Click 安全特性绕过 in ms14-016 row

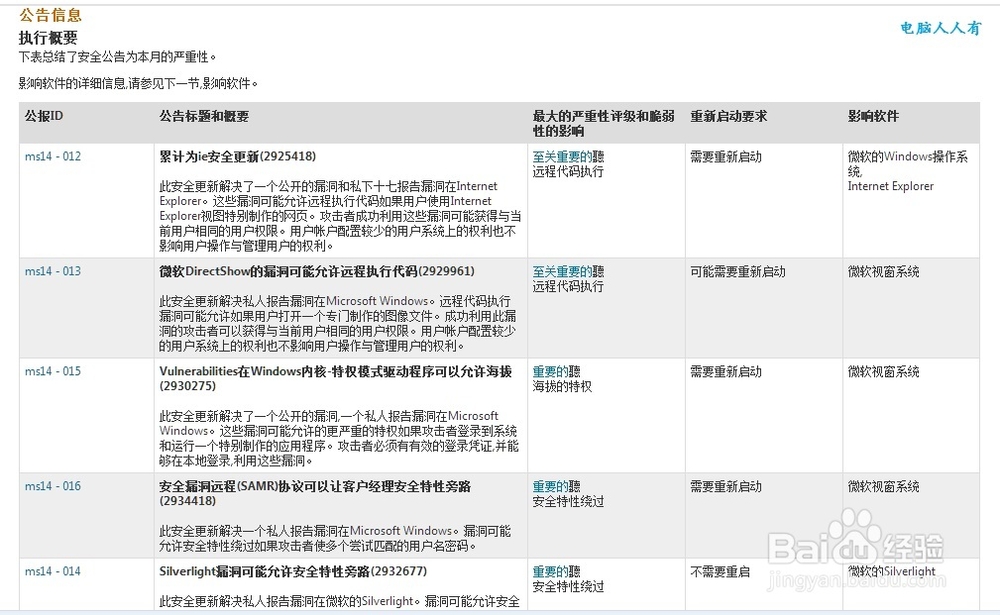[568, 501]
